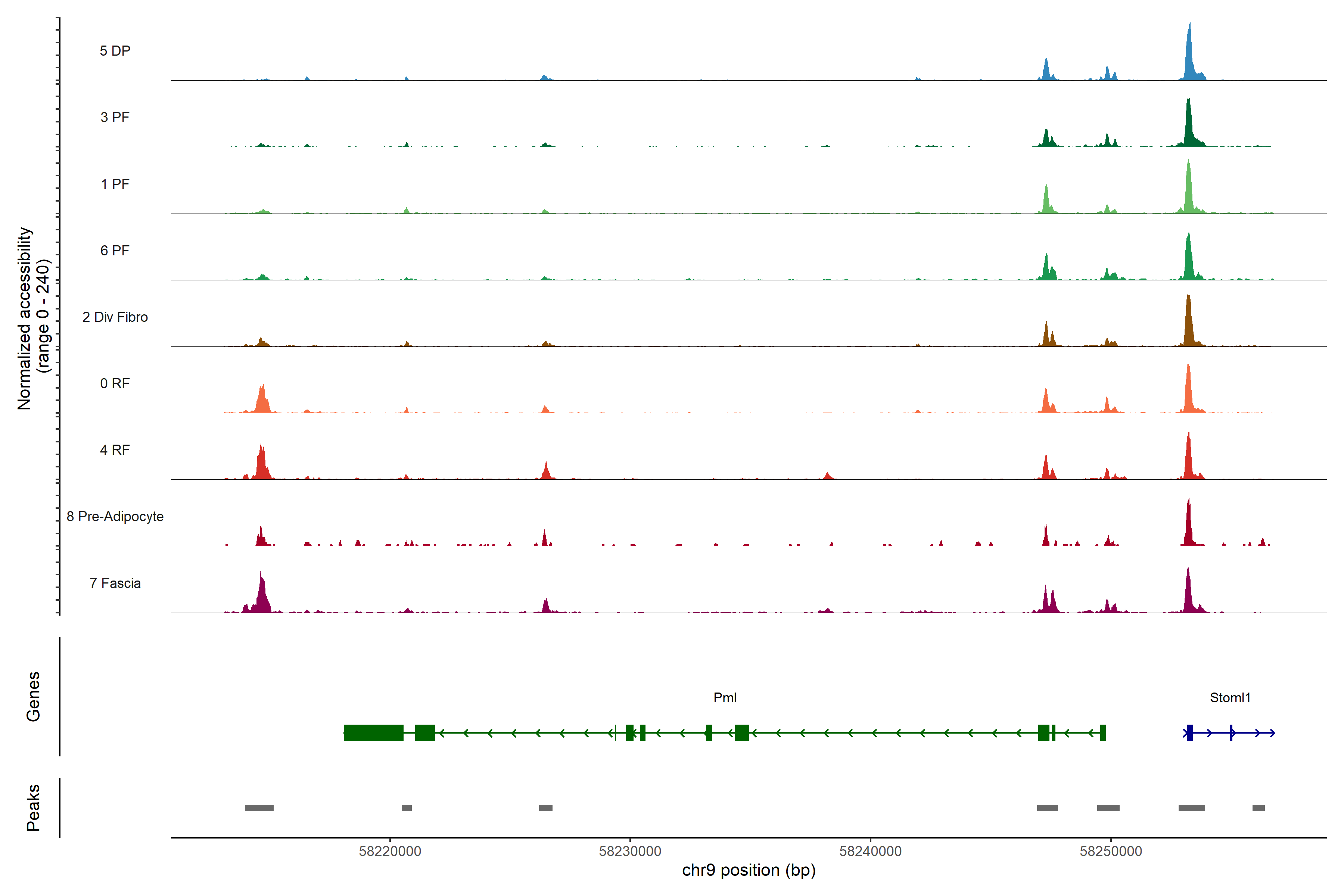Click the 8 Pre-Adipocyte track label

coord(115,517)
